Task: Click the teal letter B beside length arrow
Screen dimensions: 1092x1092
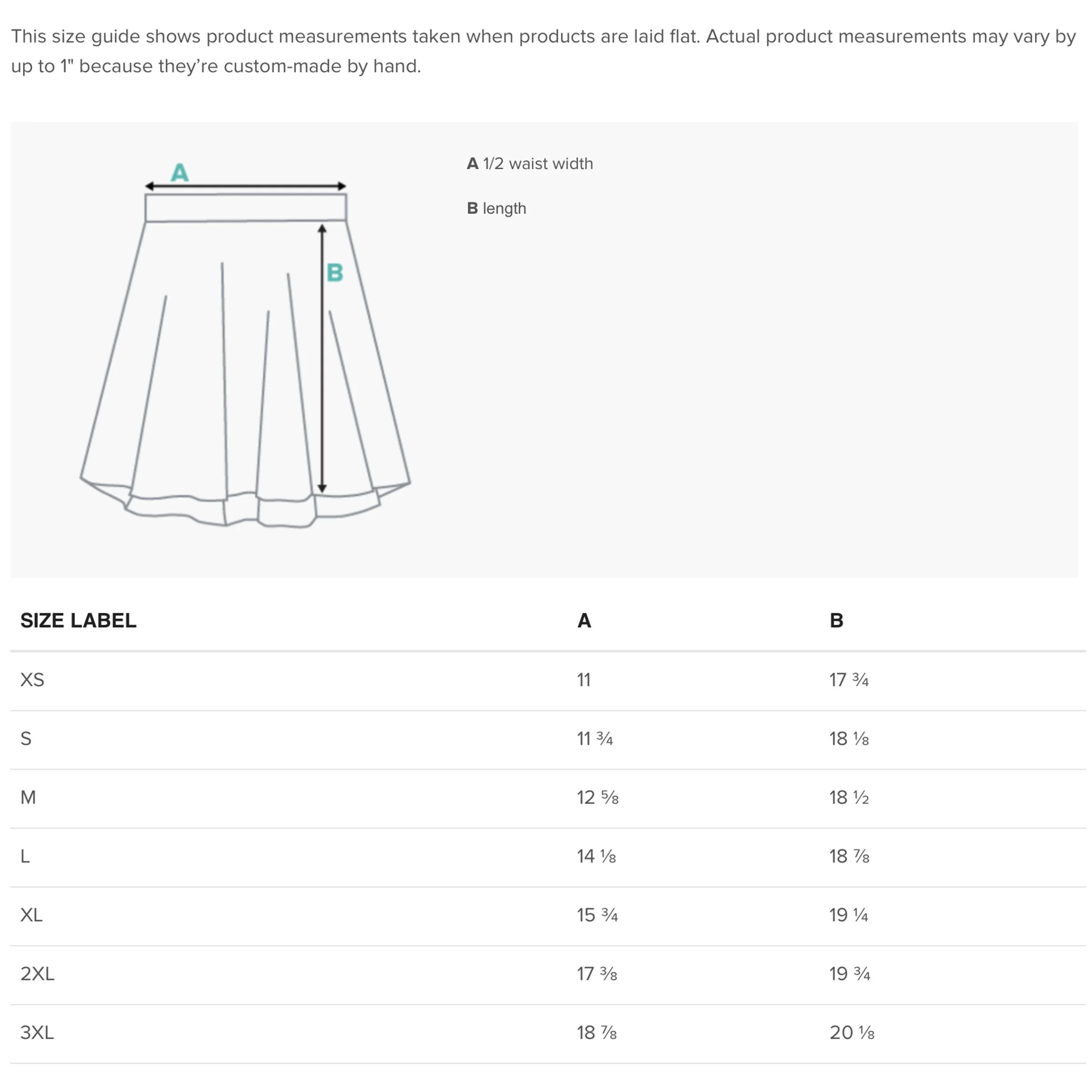Action: 334,273
